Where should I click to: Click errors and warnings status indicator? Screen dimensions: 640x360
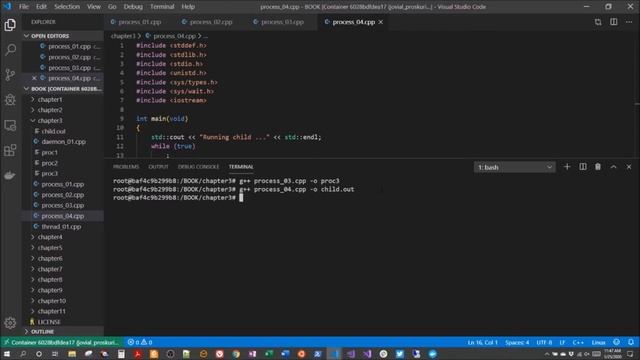tap(140, 342)
